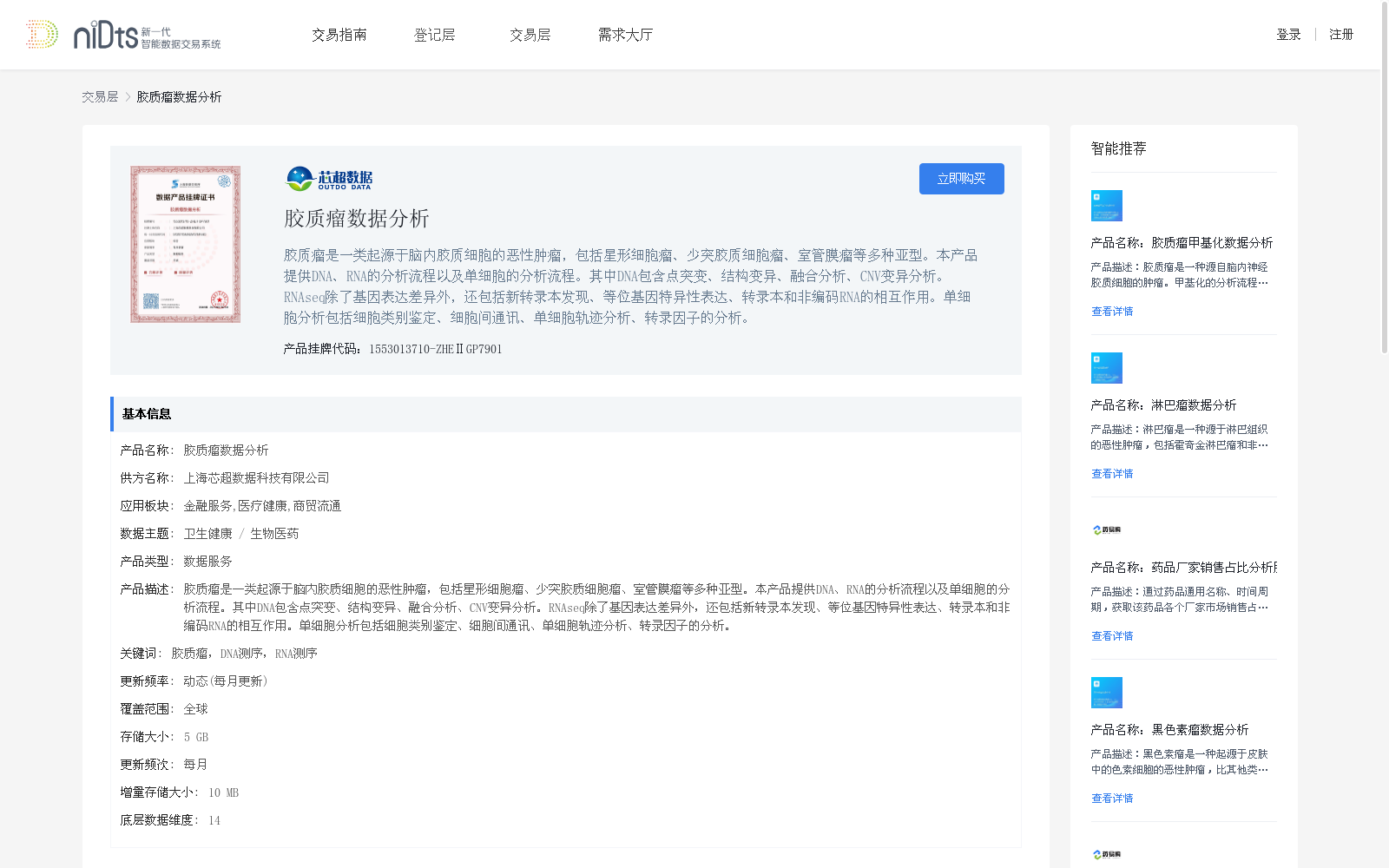Open the product certificate thumbnail
Viewport: 1389px width, 868px height.
(x=186, y=245)
